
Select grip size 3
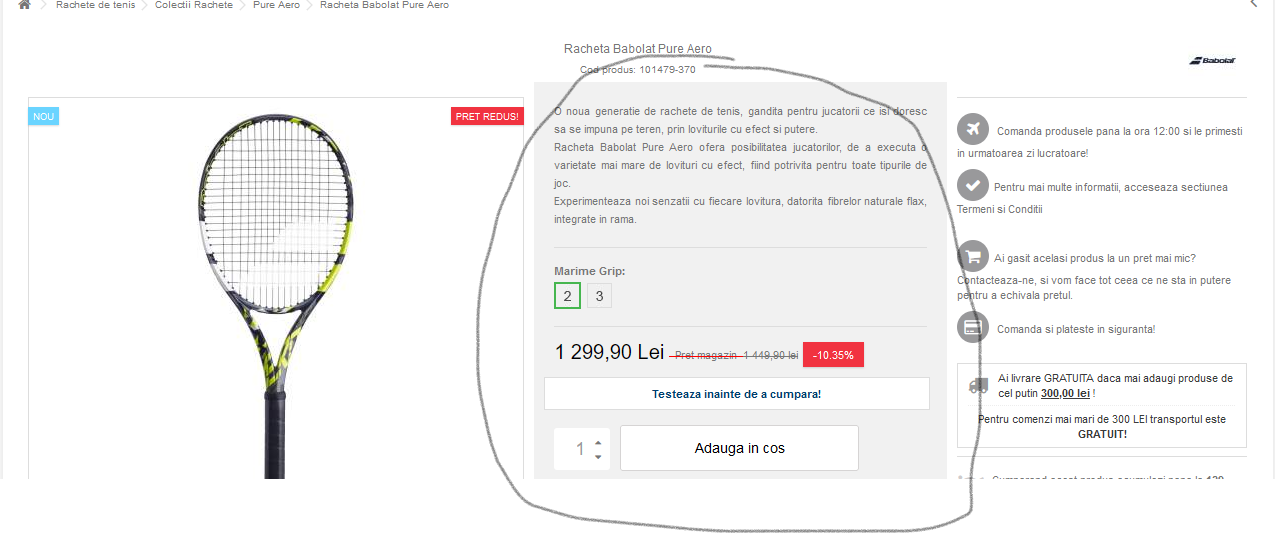click(x=599, y=296)
